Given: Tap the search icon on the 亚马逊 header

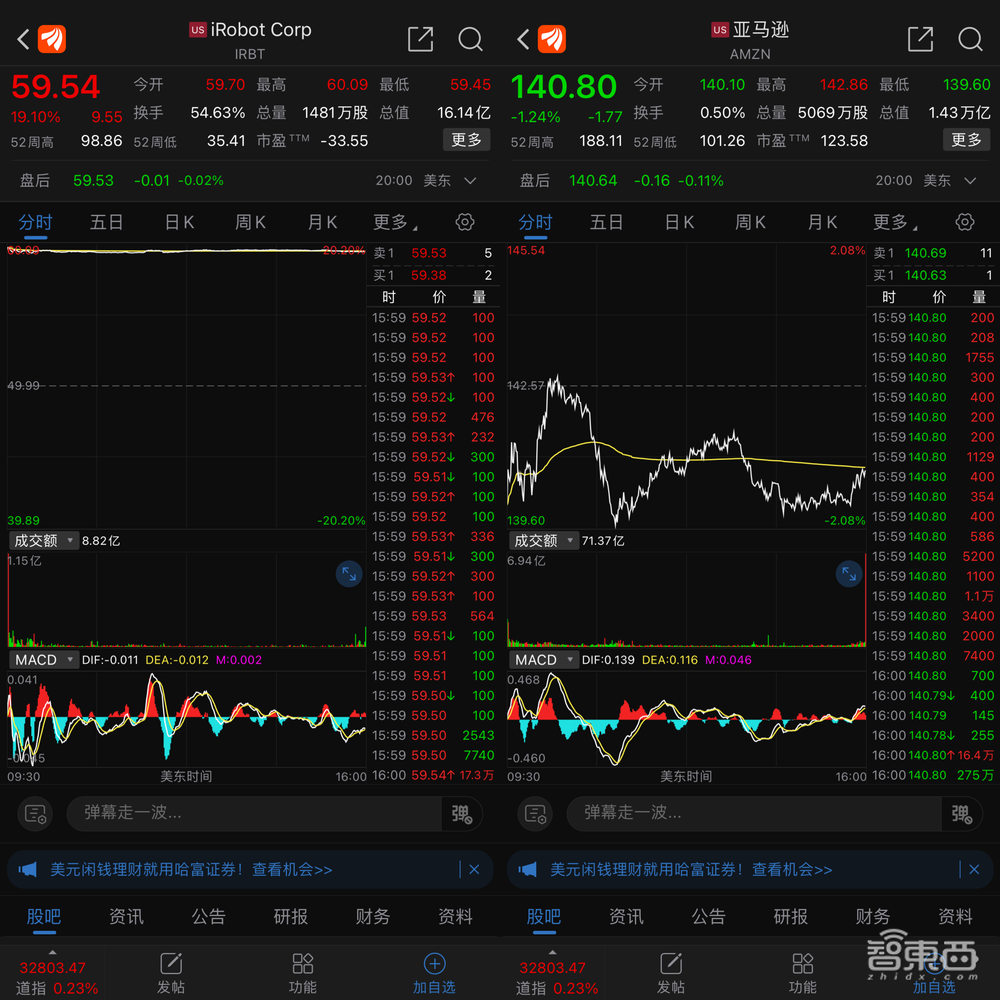Looking at the screenshot, I should pyautogui.click(x=970, y=39).
